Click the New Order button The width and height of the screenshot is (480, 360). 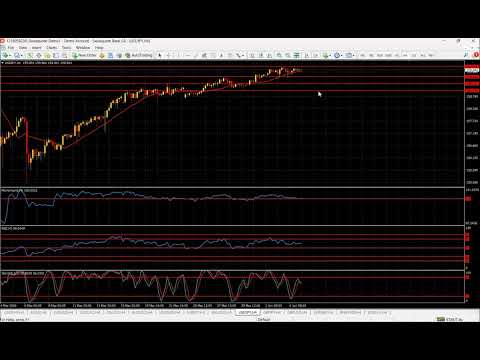click(85, 55)
